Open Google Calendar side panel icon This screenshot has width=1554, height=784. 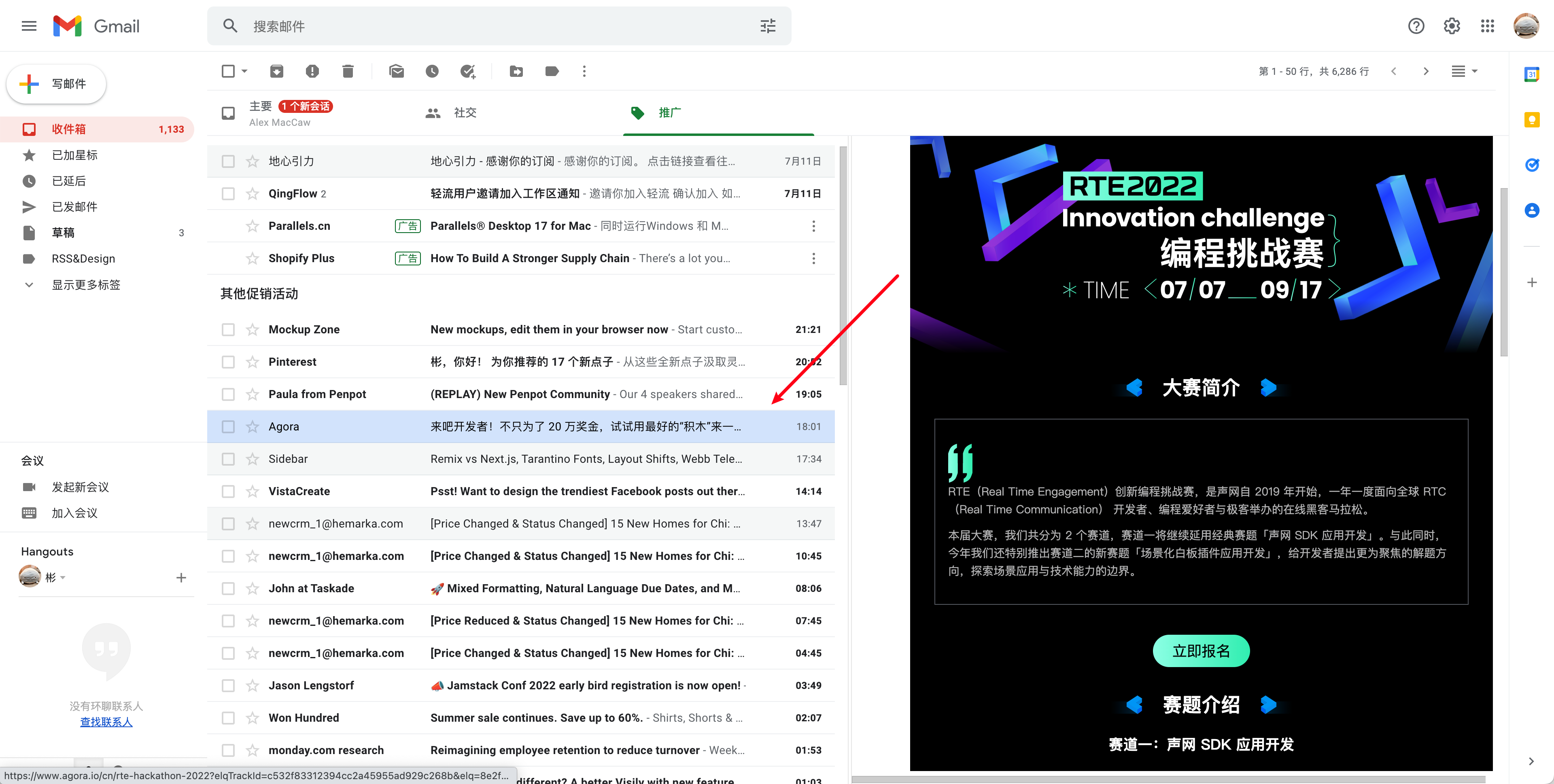point(1532,75)
